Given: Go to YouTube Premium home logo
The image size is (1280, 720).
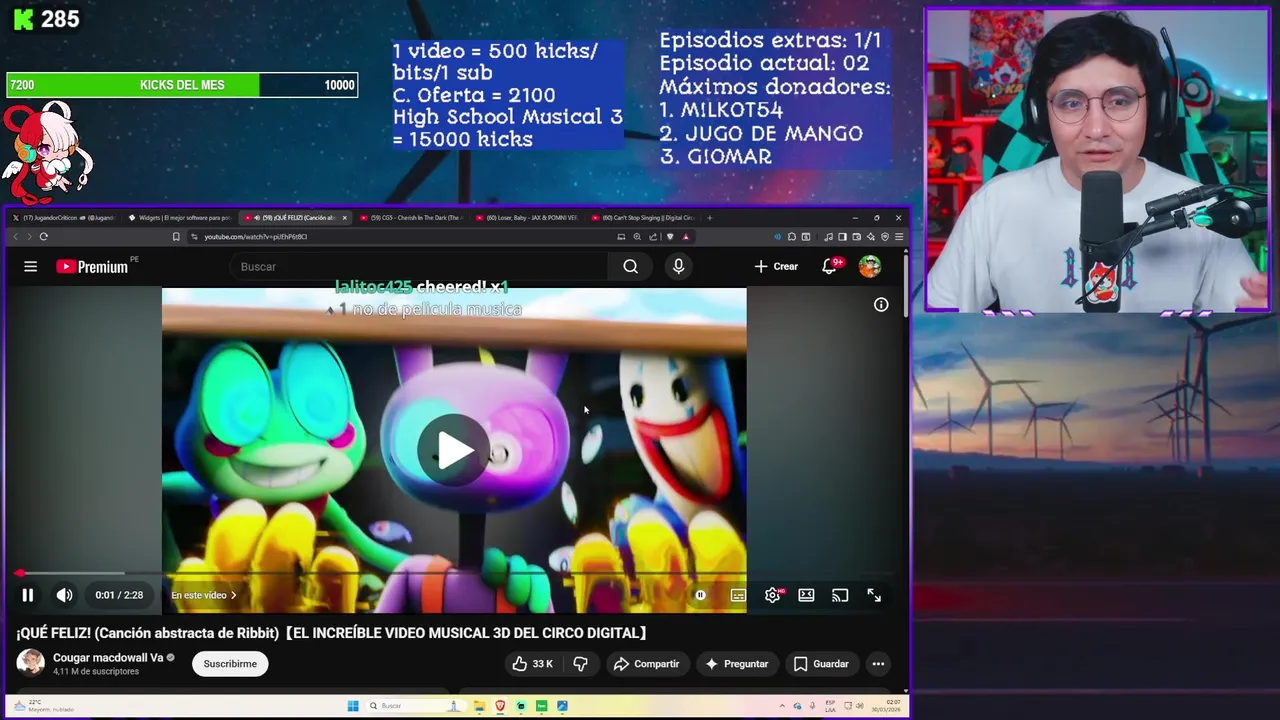Looking at the screenshot, I should [92, 266].
